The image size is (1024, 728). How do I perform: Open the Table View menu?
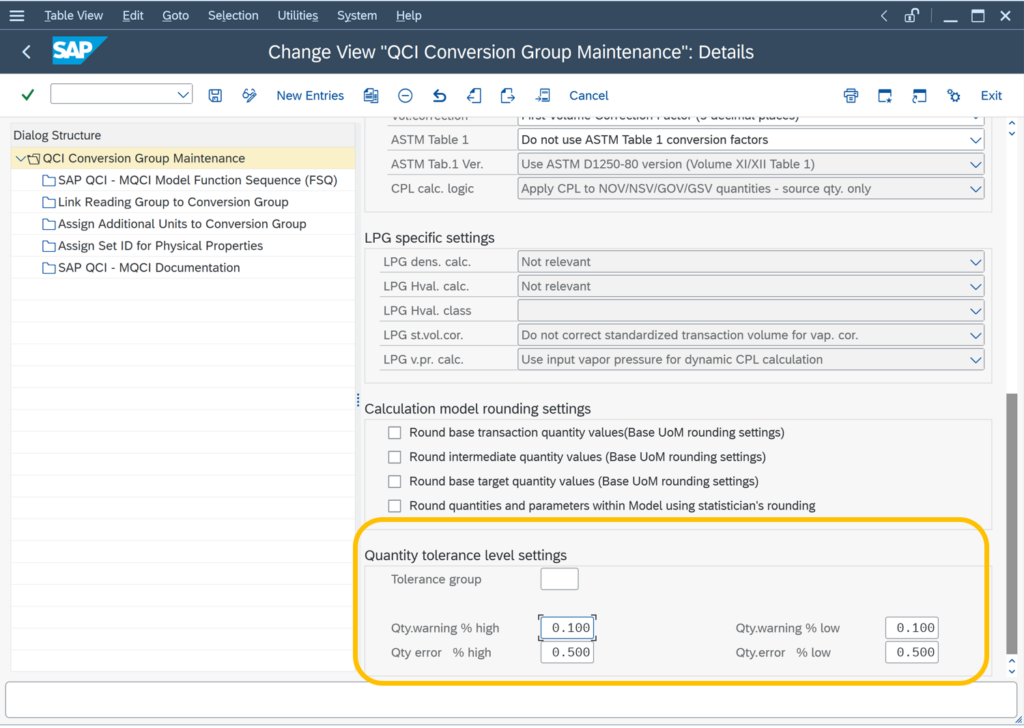point(73,15)
